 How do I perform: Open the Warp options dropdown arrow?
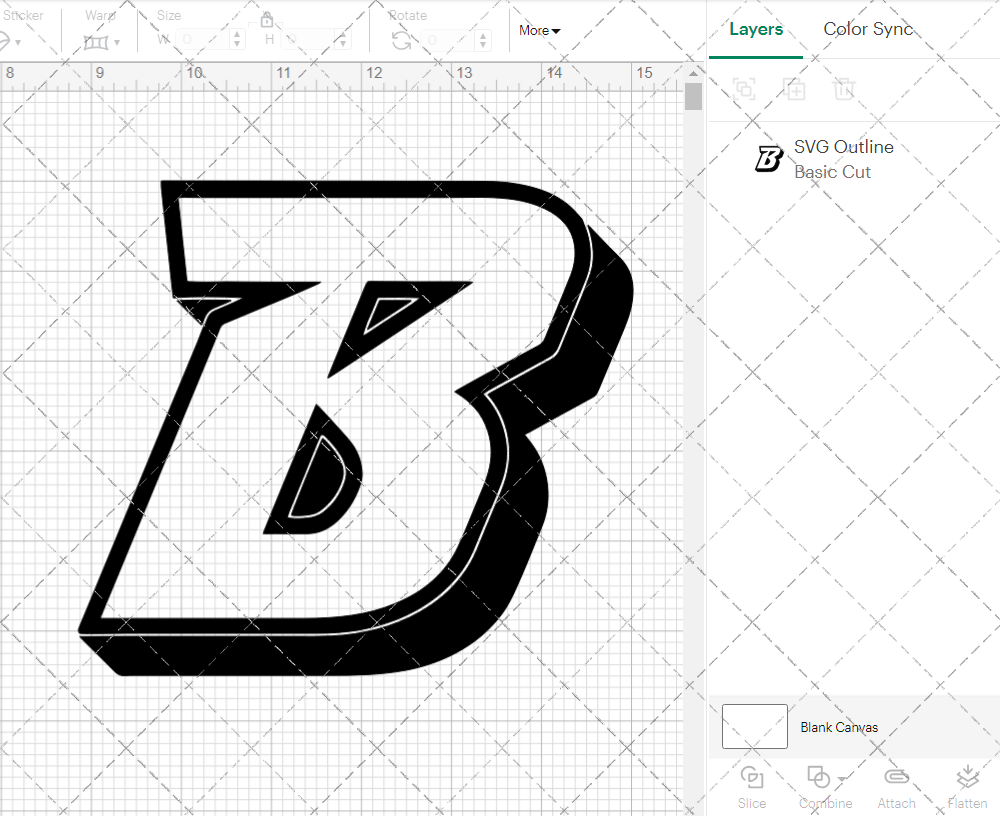(x=118, y=40)
